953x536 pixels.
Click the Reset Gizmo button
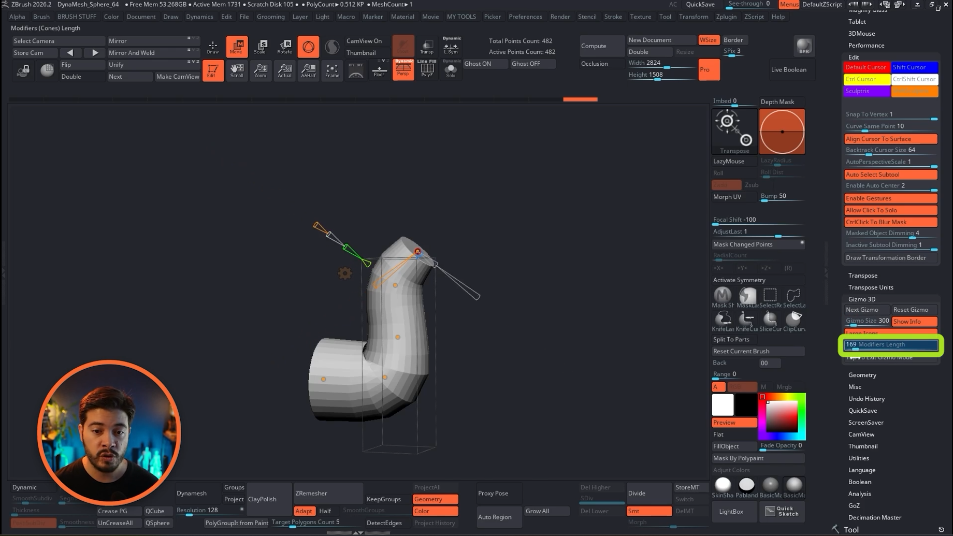(914, 309)
